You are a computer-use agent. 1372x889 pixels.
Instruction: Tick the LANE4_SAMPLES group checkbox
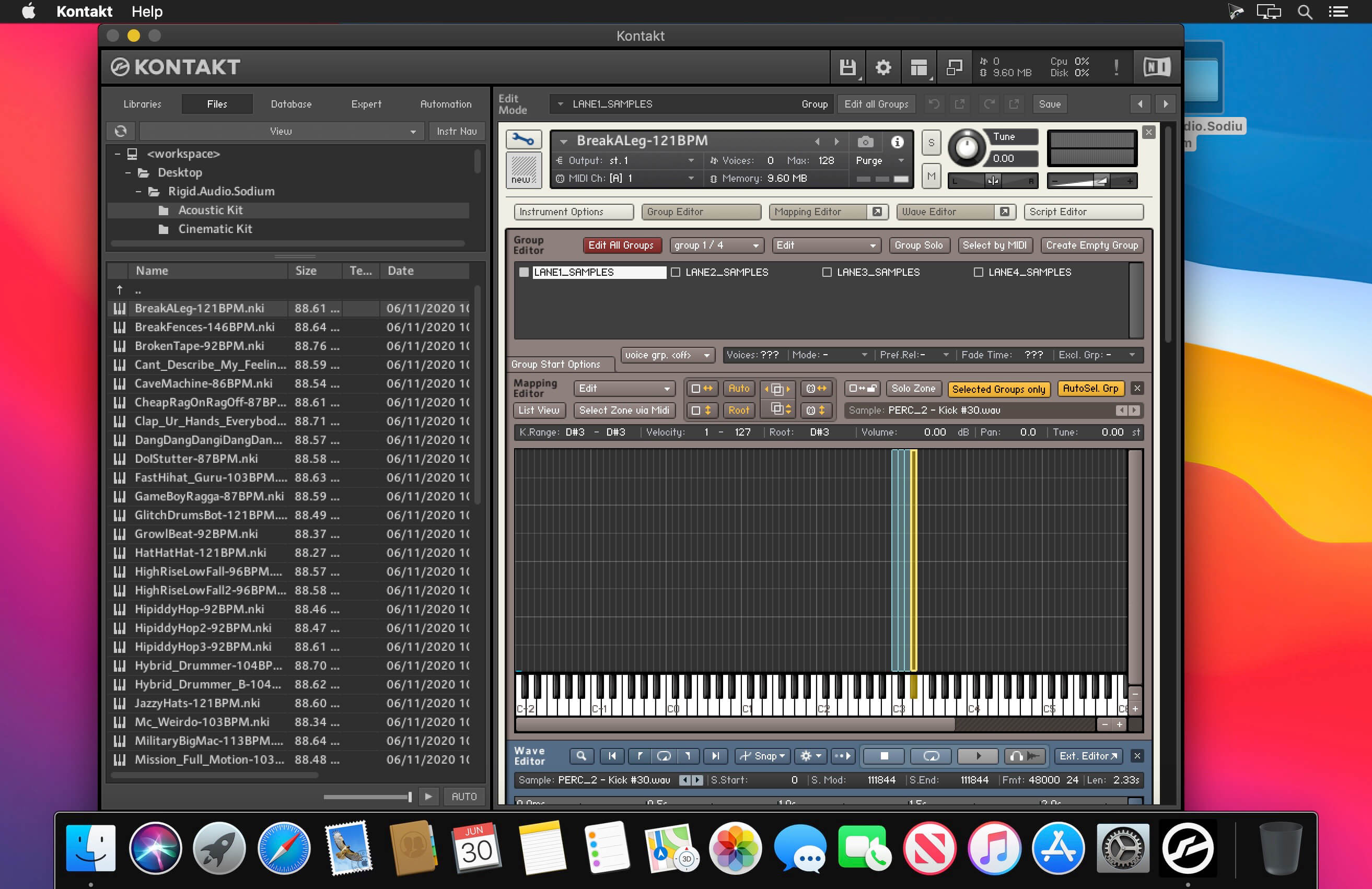pos(978,272)
